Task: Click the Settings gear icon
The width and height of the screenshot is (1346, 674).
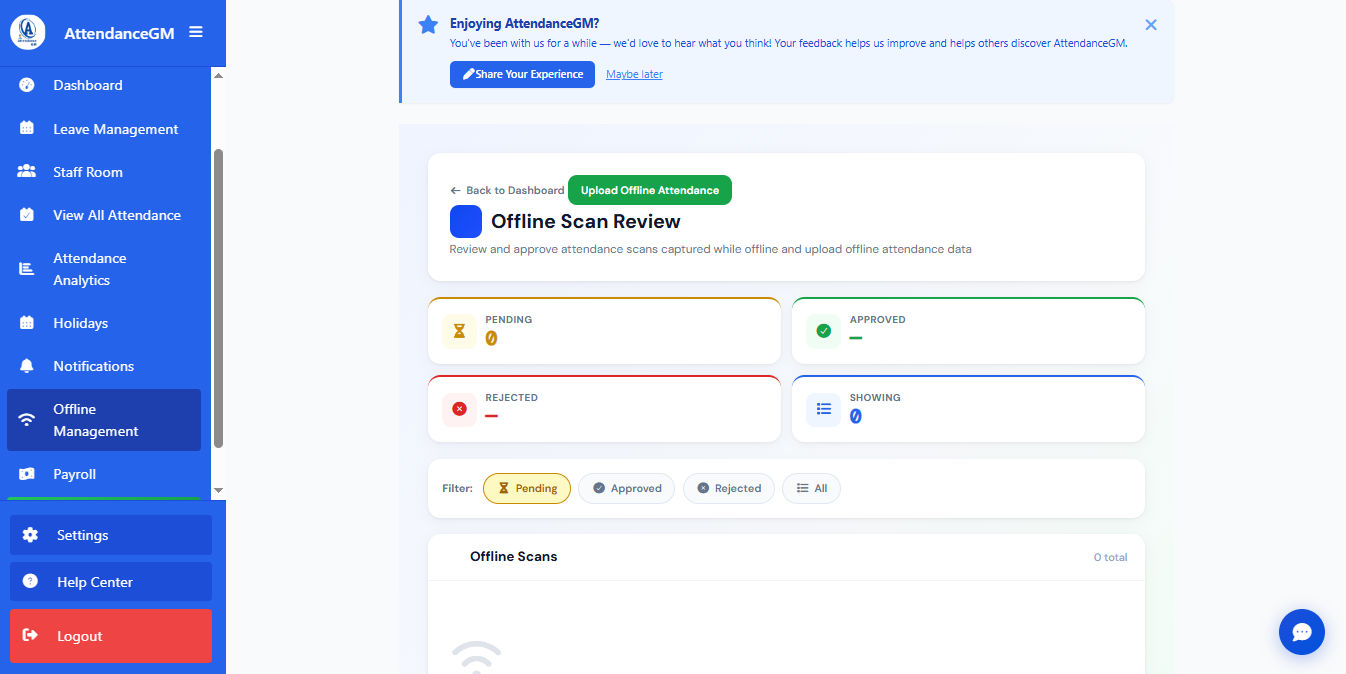Action: pyautogui.click(x=30, y=535)
